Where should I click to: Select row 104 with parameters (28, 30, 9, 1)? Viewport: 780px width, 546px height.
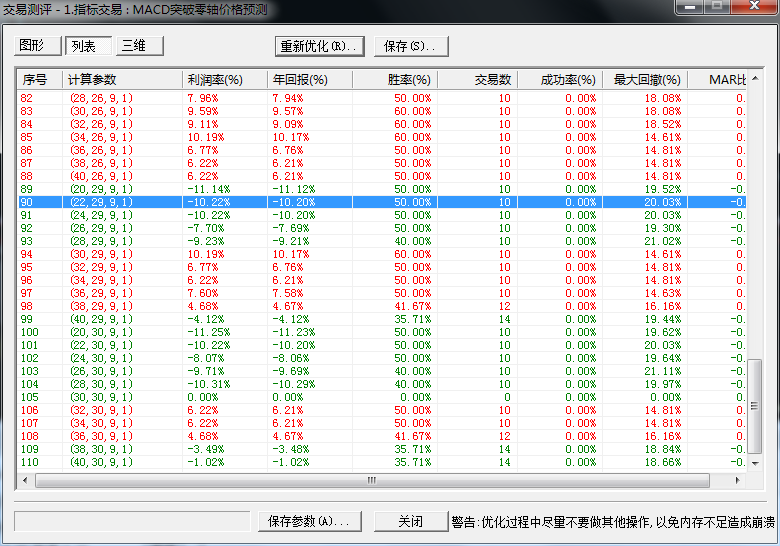point(382,384)
